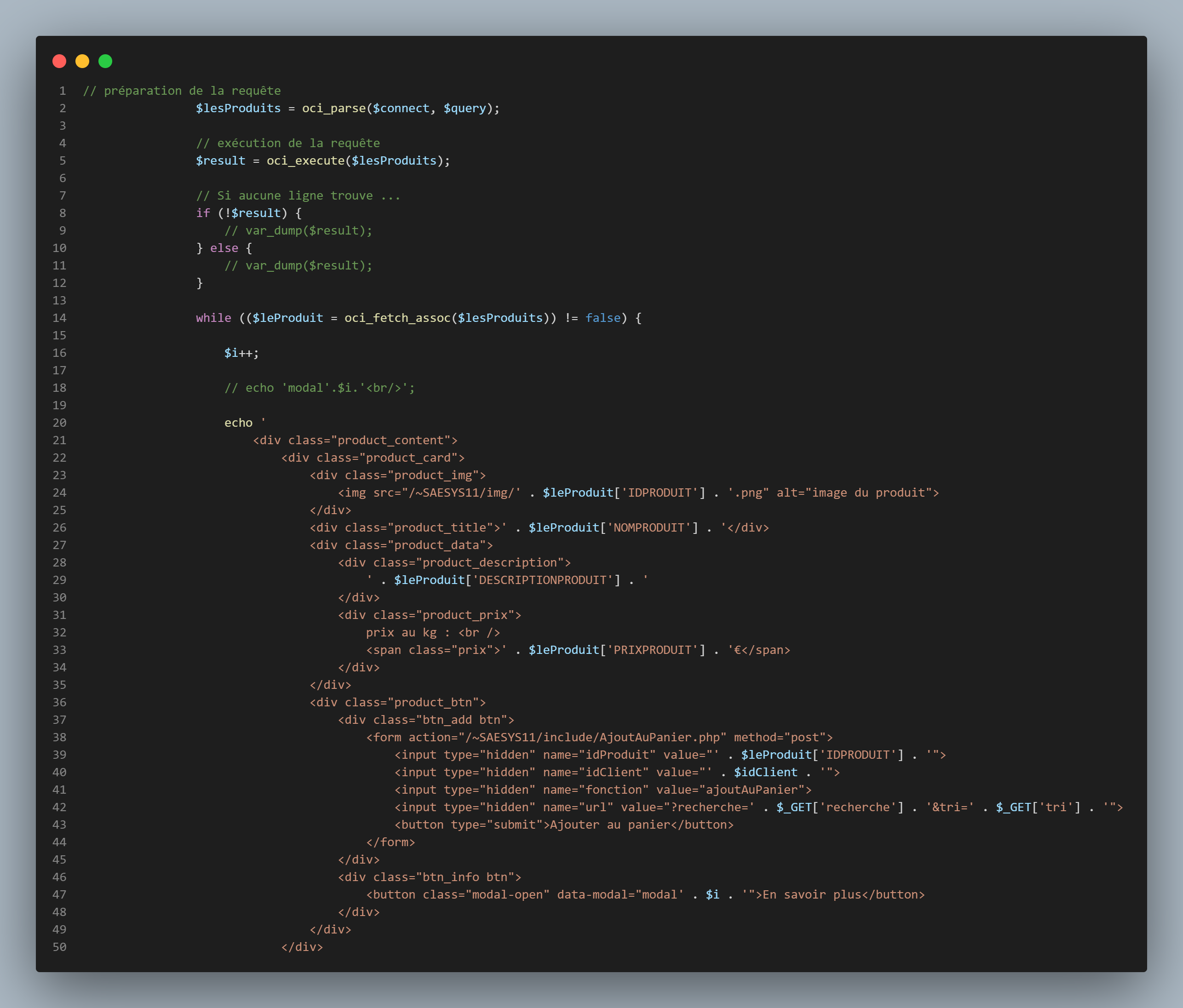Click $idClient variable on line 40

(766, 773)
